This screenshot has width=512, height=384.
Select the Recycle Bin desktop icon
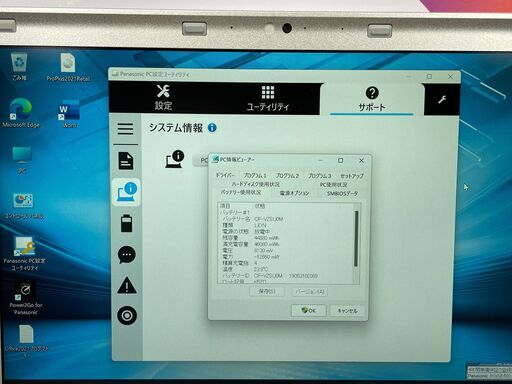pyautogui.click(x=19, y=67)
